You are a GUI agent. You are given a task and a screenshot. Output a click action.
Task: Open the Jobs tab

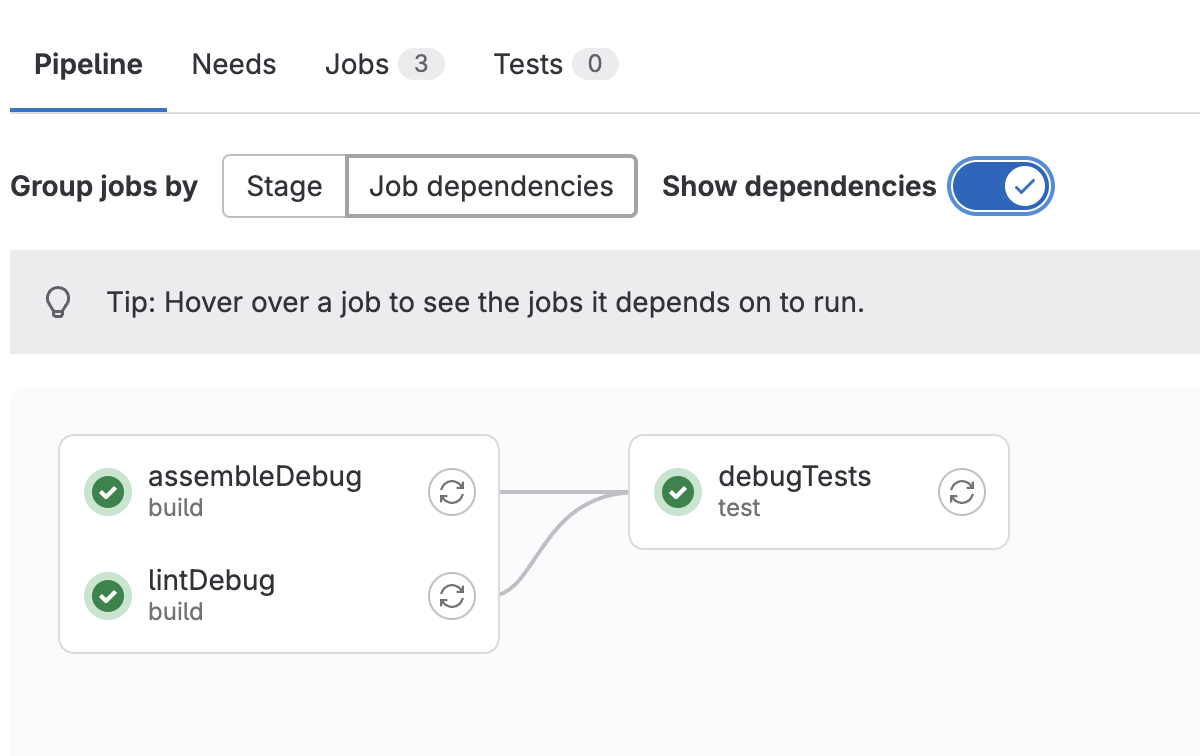(385, 65)
